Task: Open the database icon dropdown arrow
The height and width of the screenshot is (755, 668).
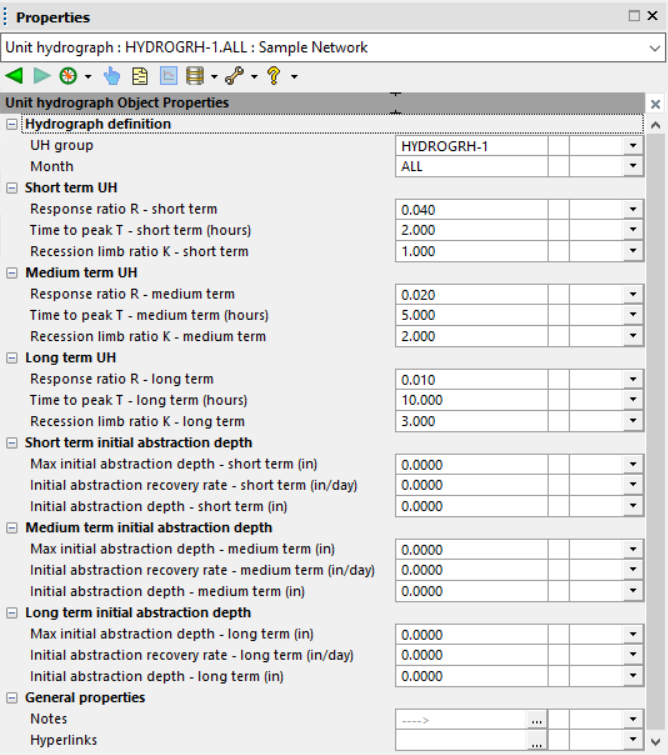Action: pos(214,77)
